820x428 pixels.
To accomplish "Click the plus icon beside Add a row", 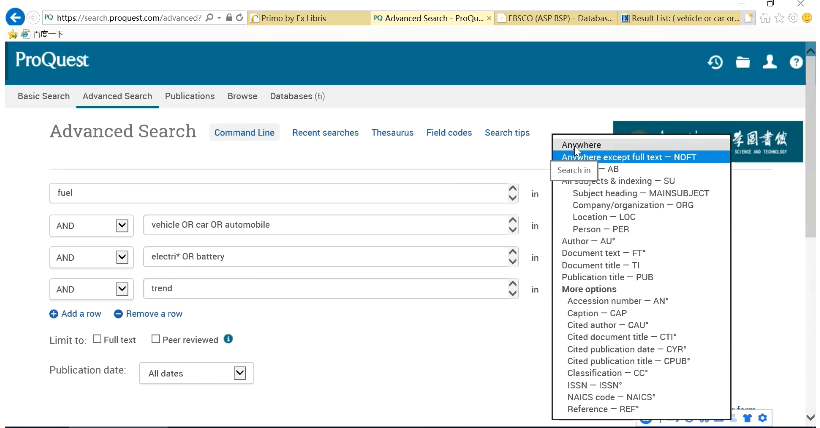I will (53, 314).
